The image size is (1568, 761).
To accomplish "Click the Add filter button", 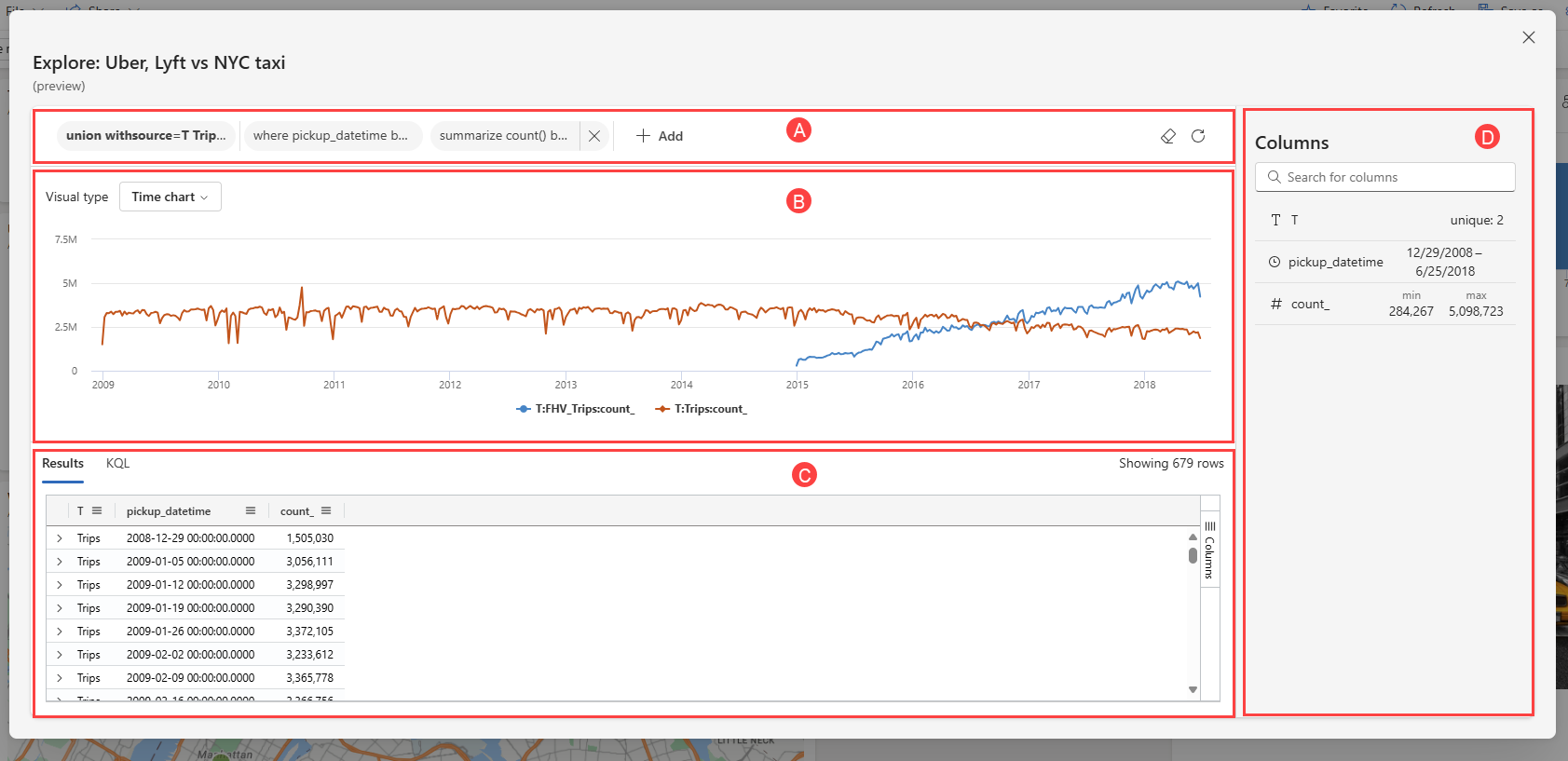I will pos(660,136).
